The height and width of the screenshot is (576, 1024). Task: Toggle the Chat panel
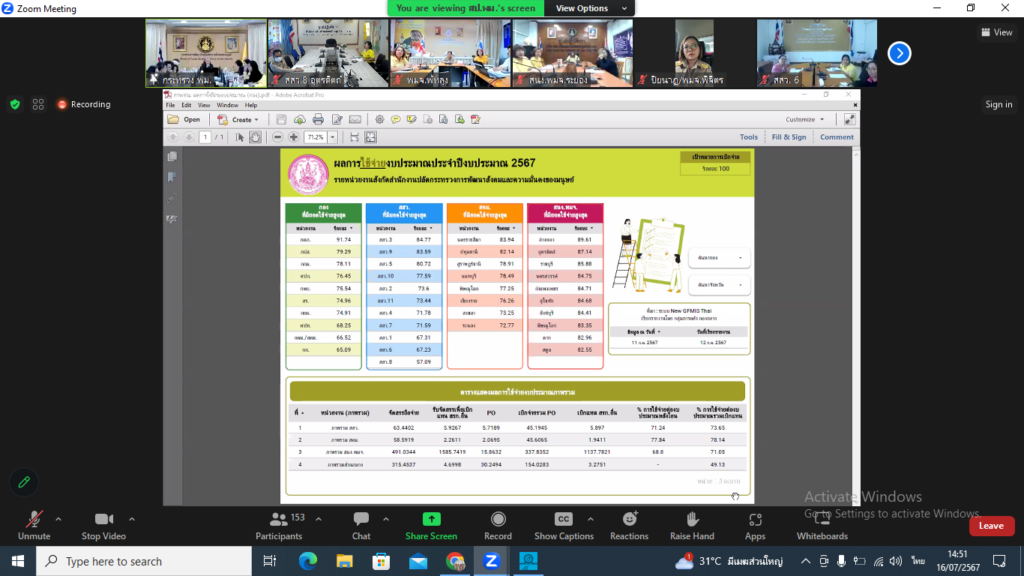point(361,526)
